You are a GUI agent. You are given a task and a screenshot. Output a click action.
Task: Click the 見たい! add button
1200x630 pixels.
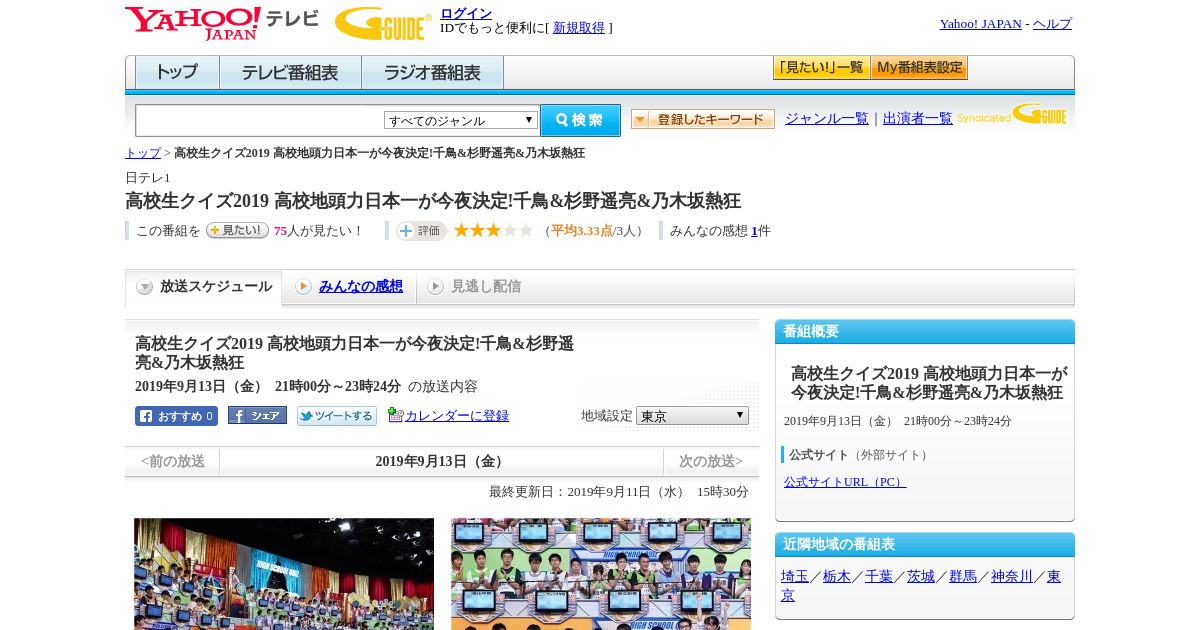(237, 230)
